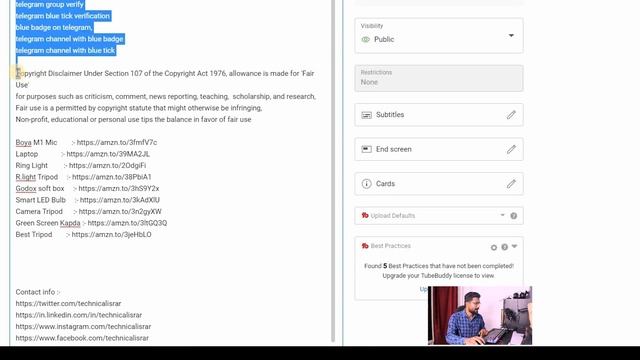Click the linkedin.com/in/technicalisrar line
The image size is (640, 360).
[79, 315]
